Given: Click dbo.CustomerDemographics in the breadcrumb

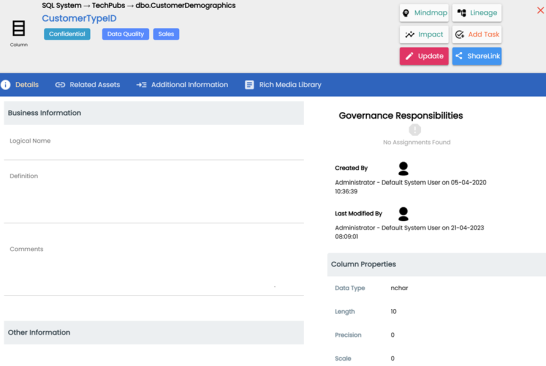Looking at the screenshot, I should point(186,6).
